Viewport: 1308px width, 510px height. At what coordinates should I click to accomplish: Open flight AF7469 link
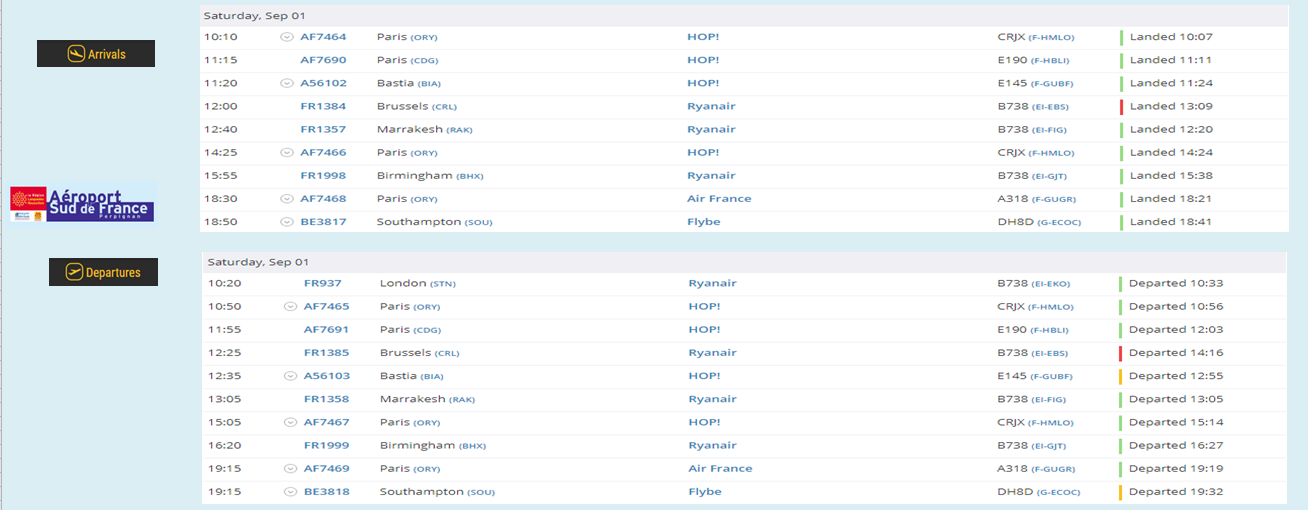pos(326,468)
